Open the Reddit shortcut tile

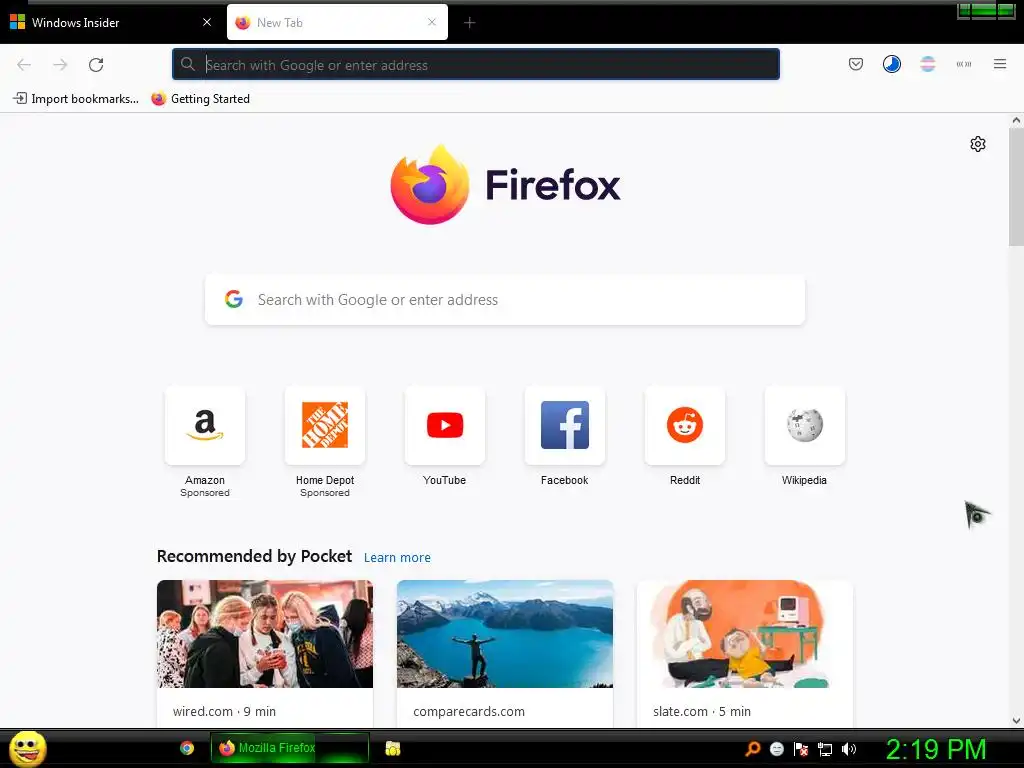click(x=684, y=425)
